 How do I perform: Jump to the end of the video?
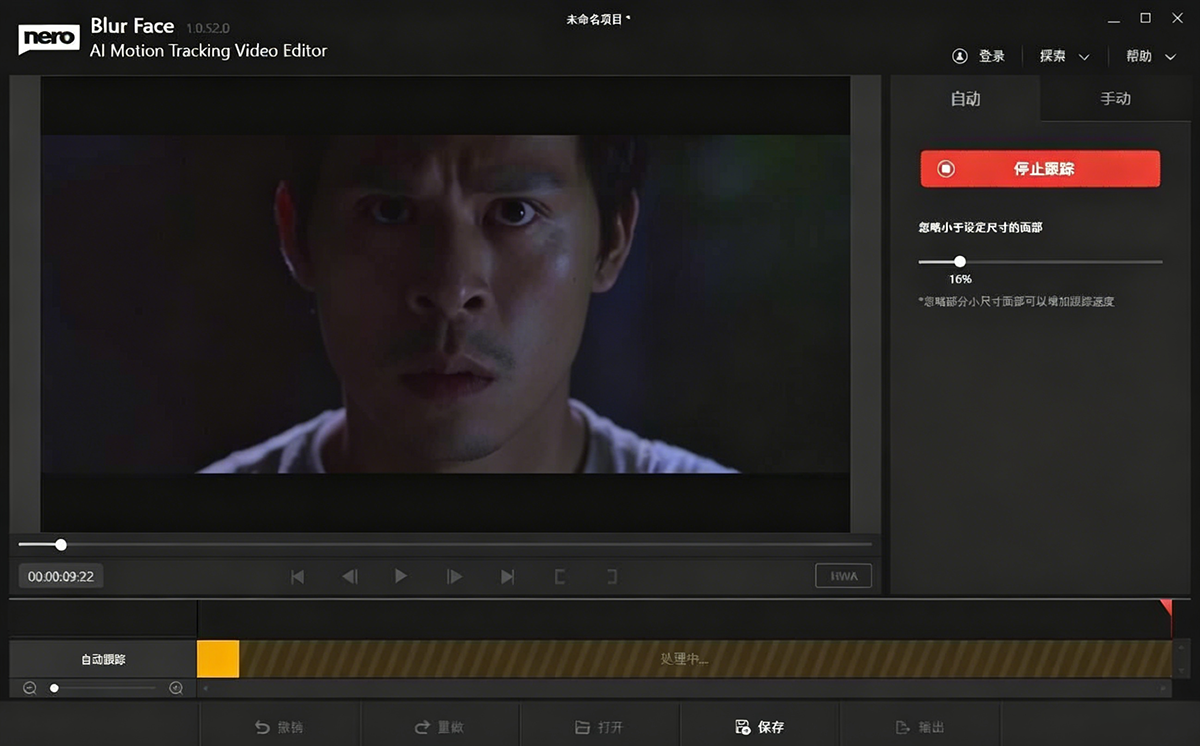point(507,576)
